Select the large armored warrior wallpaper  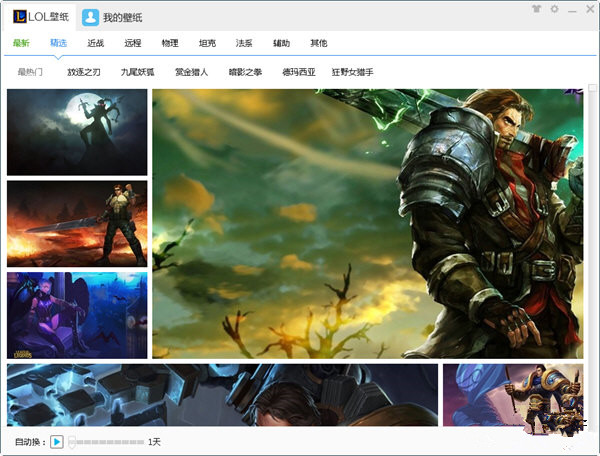[367, 223]
